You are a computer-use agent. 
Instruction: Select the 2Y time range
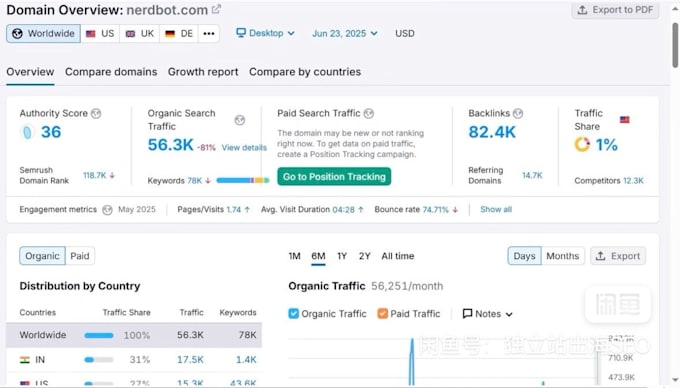pos(365,256)
